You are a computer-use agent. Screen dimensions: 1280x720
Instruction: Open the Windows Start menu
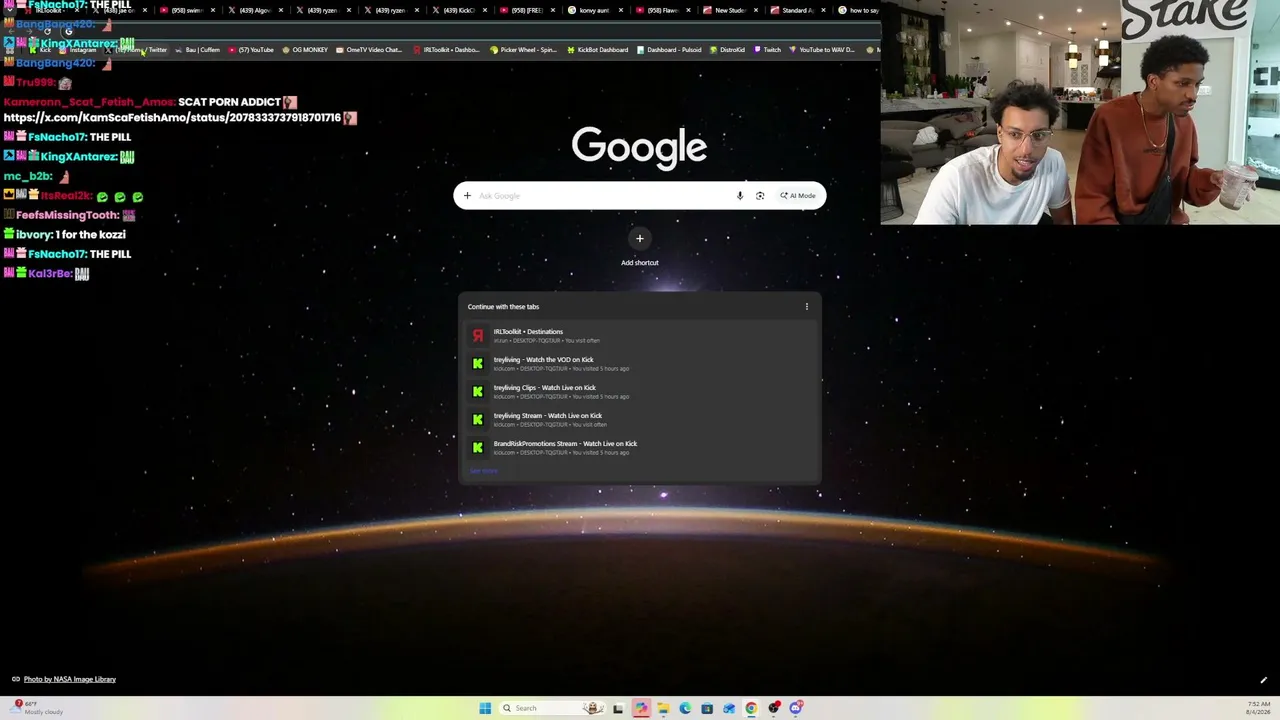(x=485, y=708)
